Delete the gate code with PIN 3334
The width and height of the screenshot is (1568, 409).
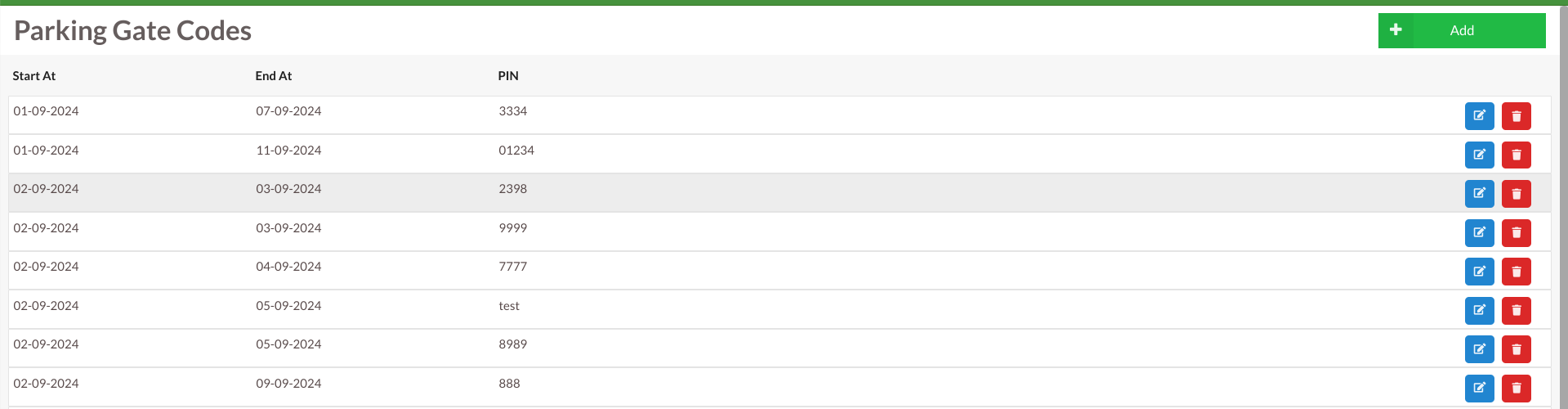click(1516, 116)
